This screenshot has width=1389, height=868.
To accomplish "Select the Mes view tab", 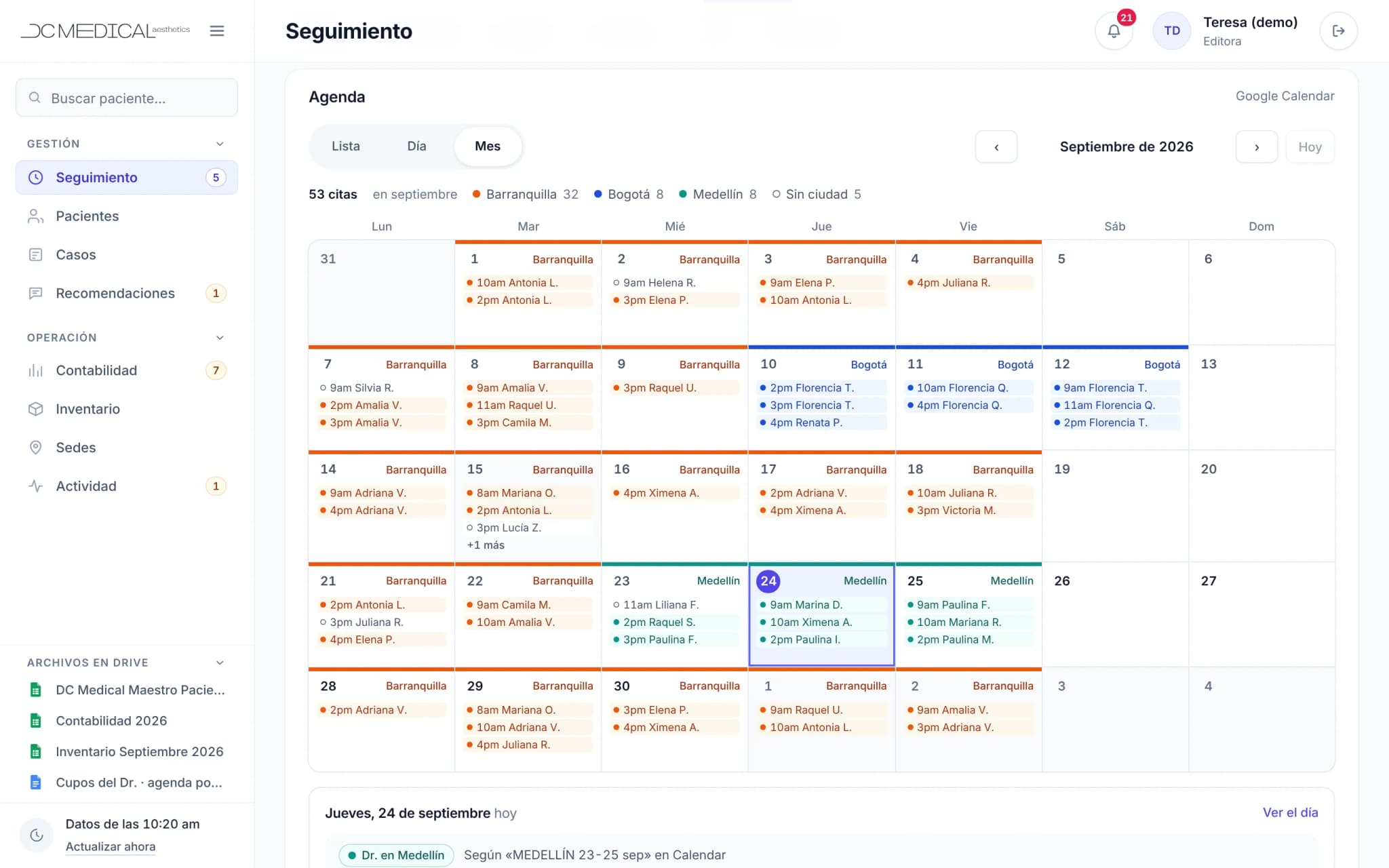I will [488, 146].
